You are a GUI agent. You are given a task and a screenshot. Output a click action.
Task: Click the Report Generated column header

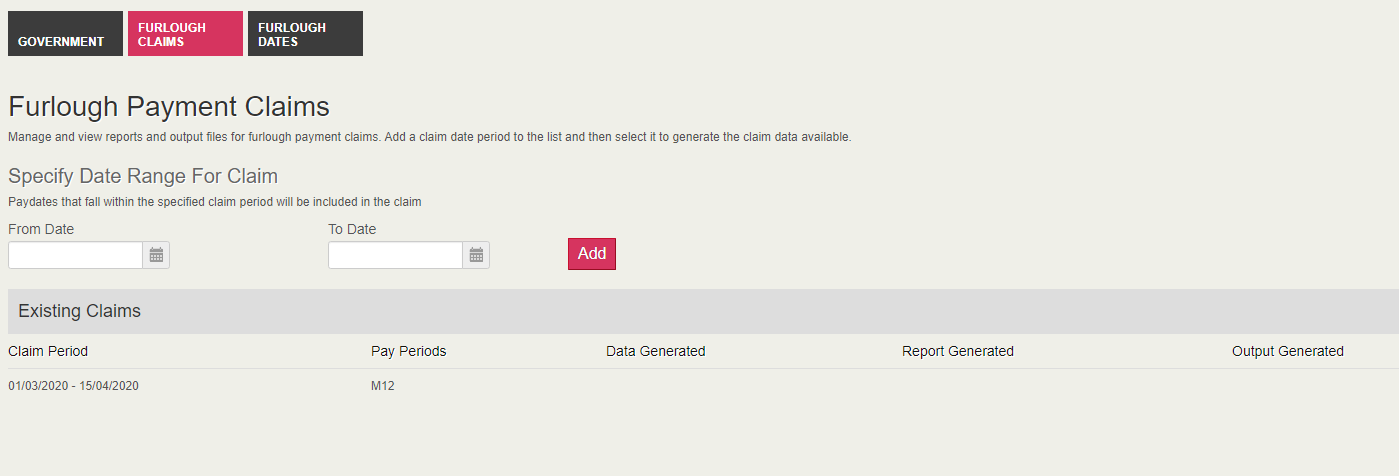click(957, 351)
